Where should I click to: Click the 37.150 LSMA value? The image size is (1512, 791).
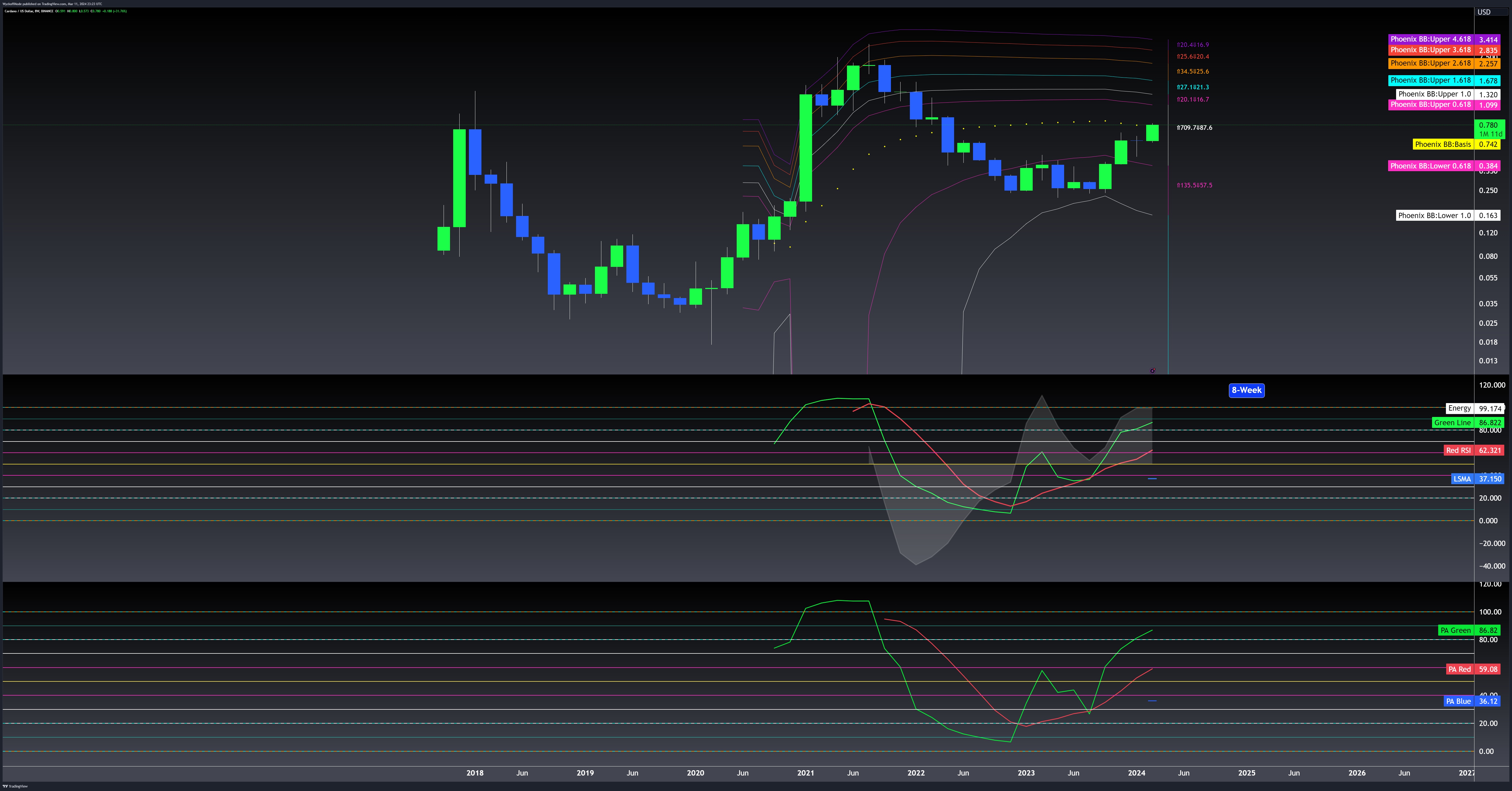[1490, 479]
